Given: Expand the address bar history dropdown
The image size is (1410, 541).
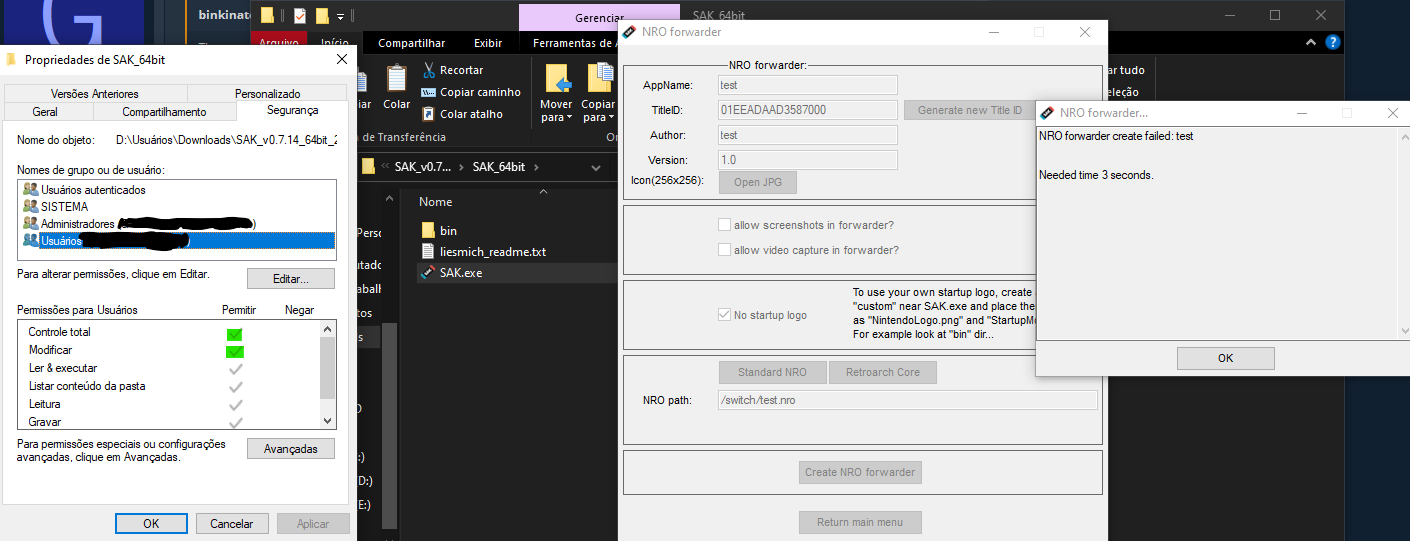Looking at the screenshot, I should (597, 167).
